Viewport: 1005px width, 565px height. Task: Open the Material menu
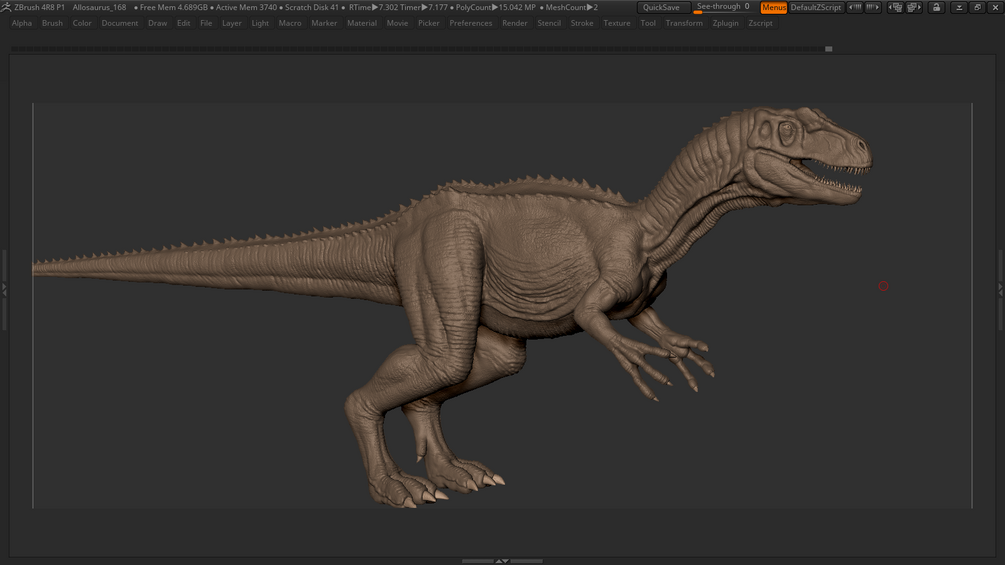(362, 23)
